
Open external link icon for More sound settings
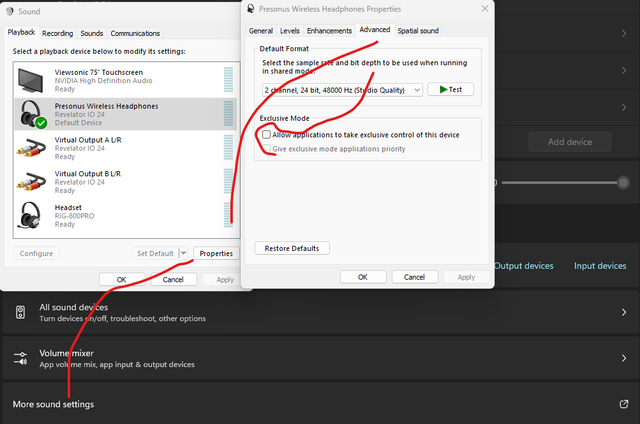pyautogui.click(x=624, y=404)
